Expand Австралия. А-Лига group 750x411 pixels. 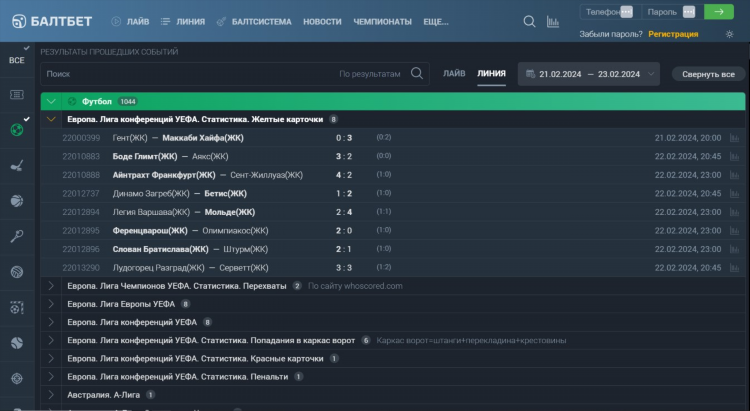[51, 395]
